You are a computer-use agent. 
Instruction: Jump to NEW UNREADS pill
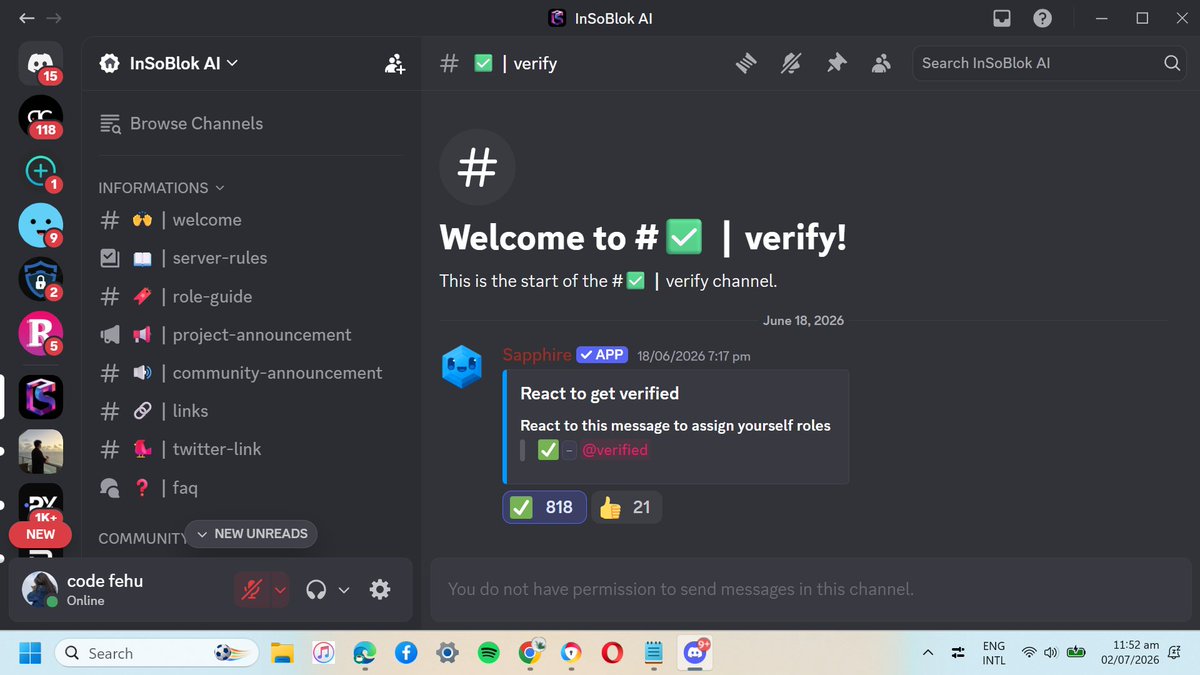click(251, 534)
